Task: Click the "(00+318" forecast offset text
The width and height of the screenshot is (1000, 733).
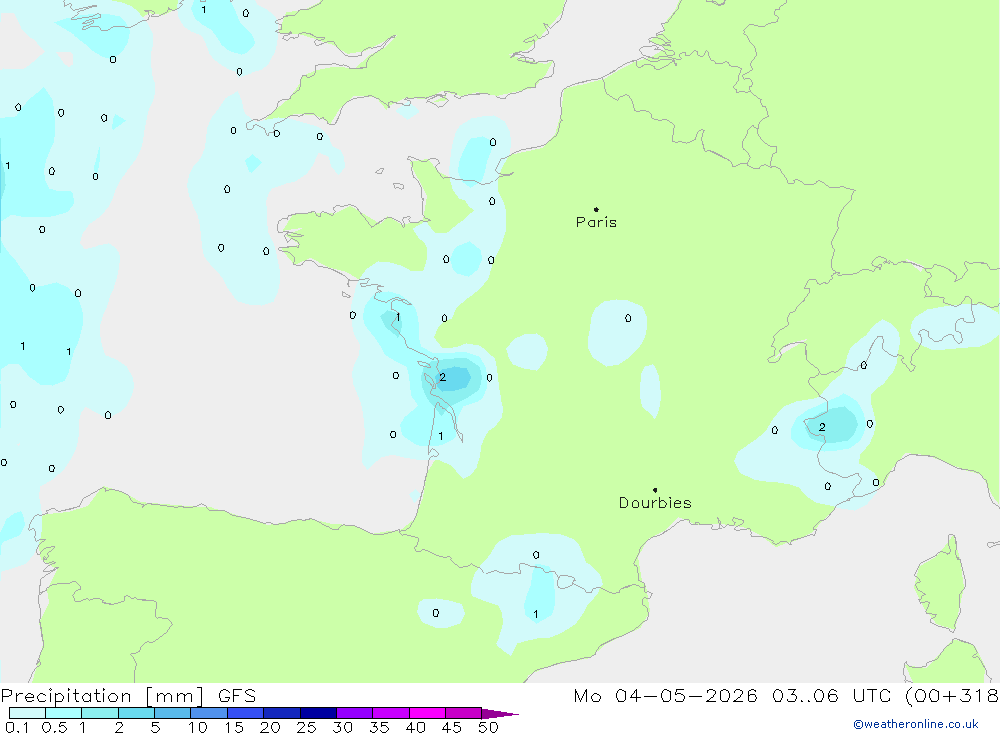Action: [952, 696]
